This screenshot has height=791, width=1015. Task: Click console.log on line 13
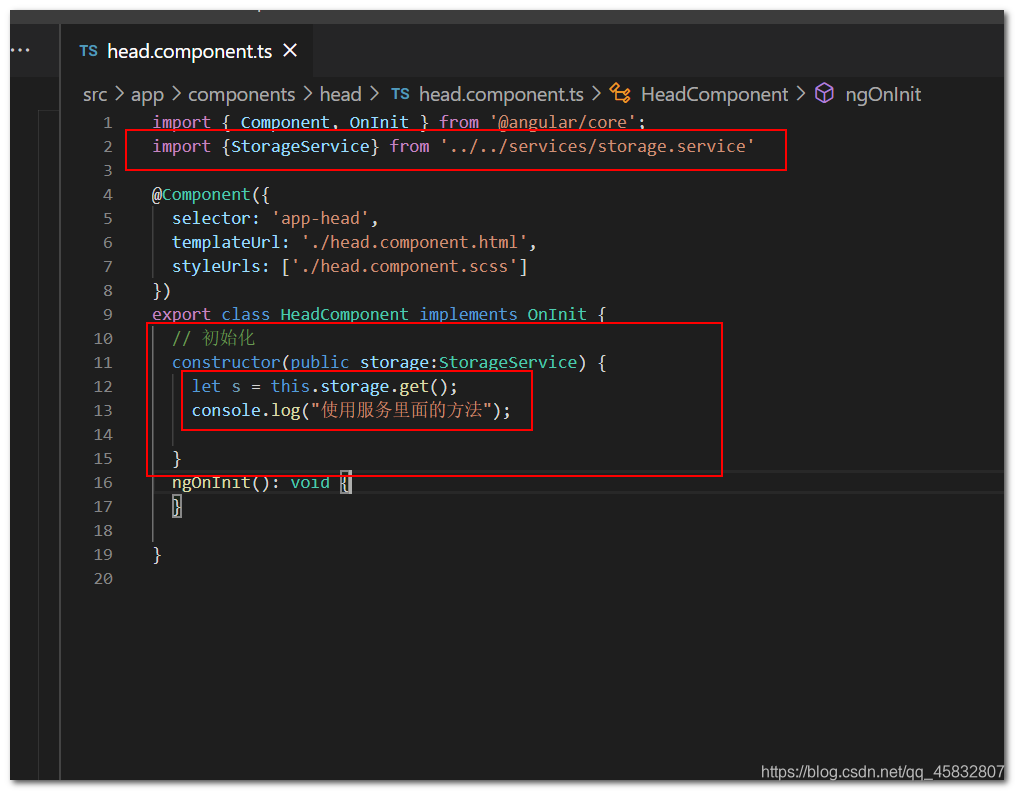[246, 410]
